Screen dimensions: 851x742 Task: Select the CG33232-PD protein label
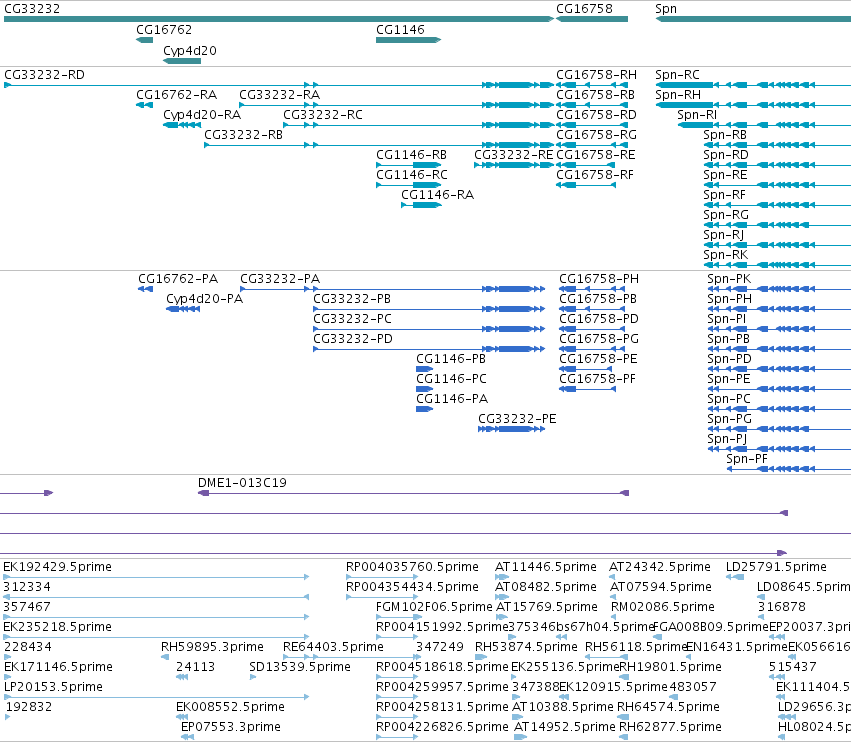coord(353,339)
